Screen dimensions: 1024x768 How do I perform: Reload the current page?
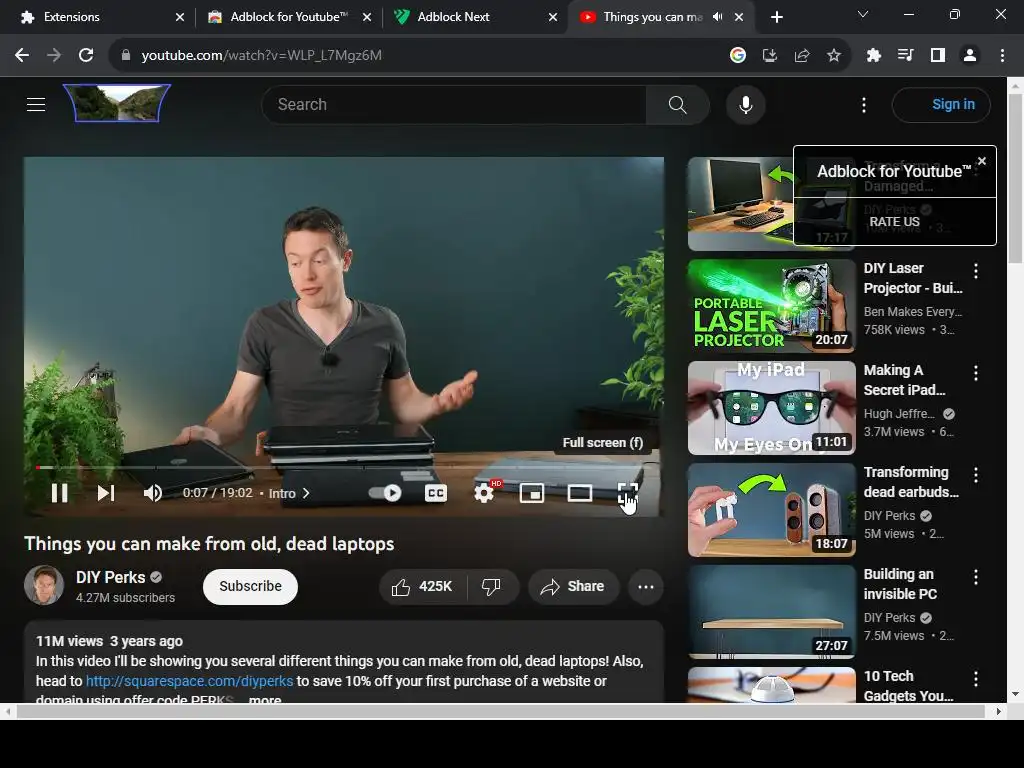pyautogui.click(x=86, y=56)
